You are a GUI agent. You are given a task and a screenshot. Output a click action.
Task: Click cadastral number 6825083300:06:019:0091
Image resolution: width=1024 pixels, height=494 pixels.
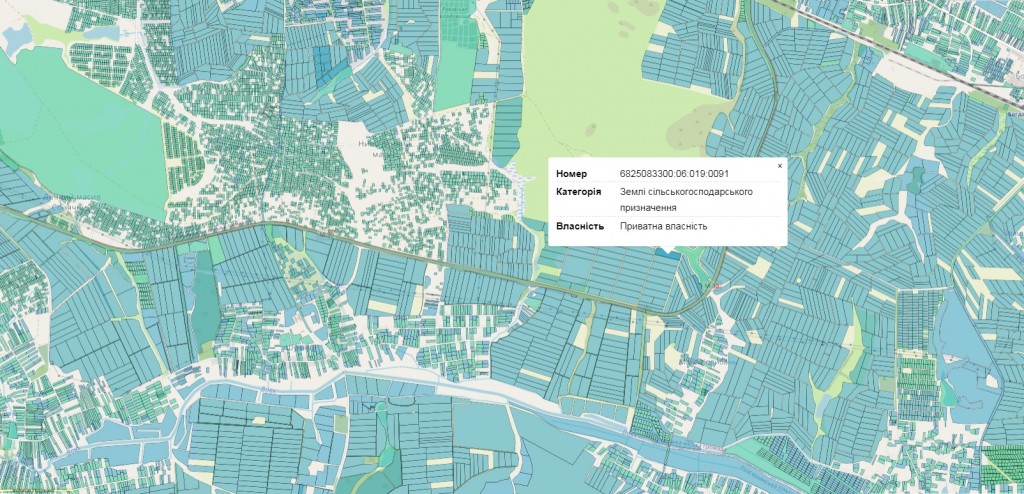click(667, 174)
